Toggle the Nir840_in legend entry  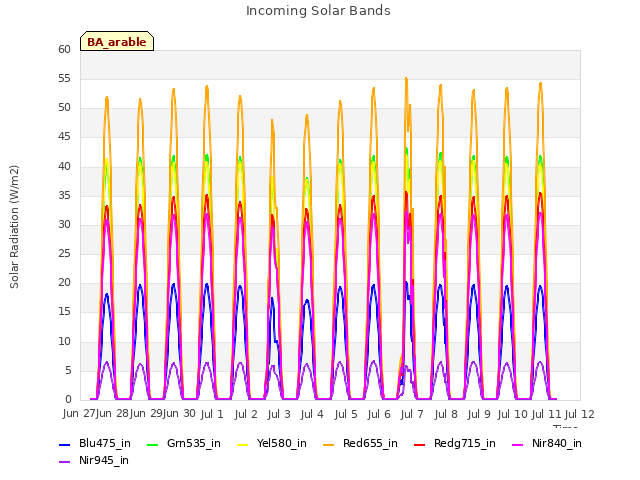coord(547,443)
